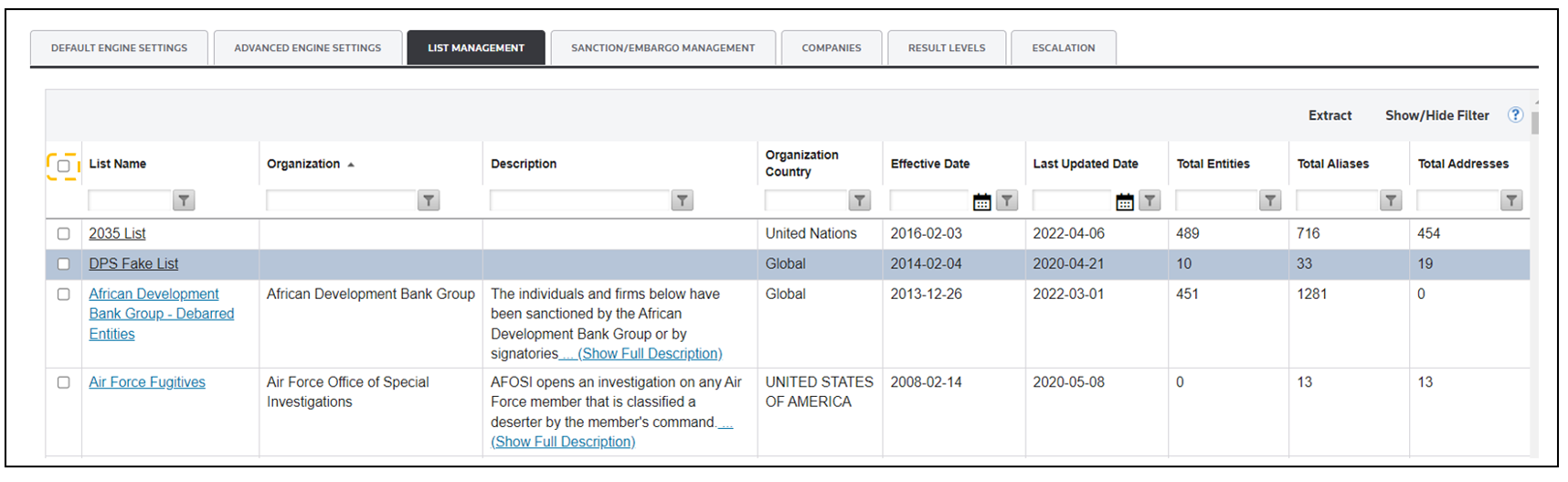Click the Total Entities filter icon

click(1270, 200)
